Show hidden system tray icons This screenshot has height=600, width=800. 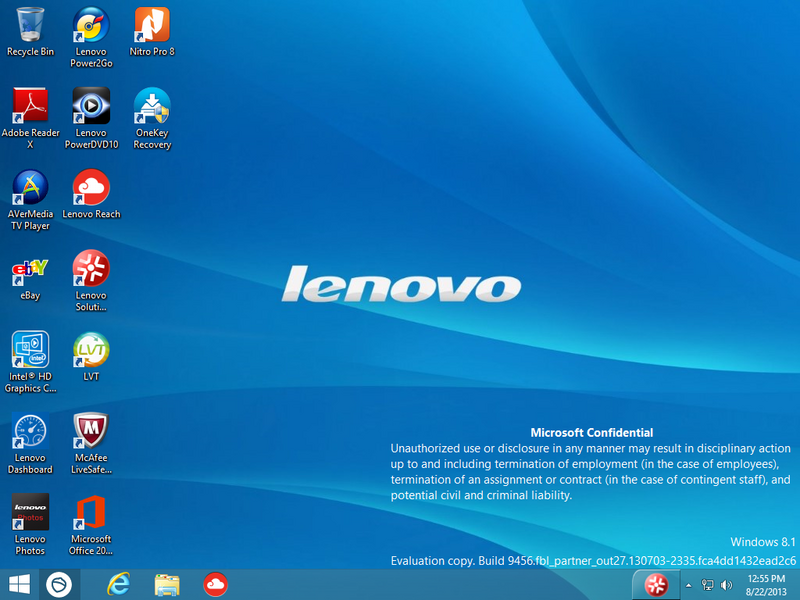[688, 584]
